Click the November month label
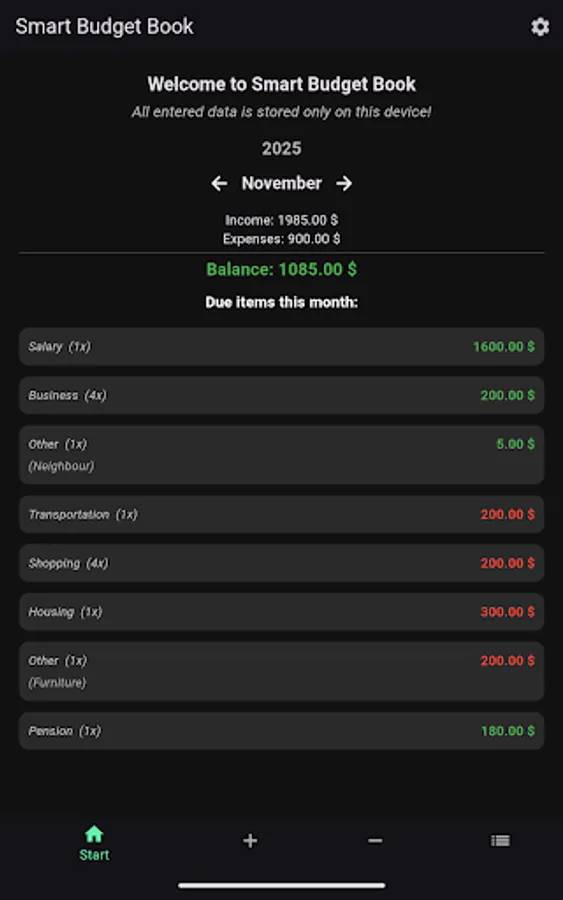This screenshot has height=900, width=563. point(281,183)
